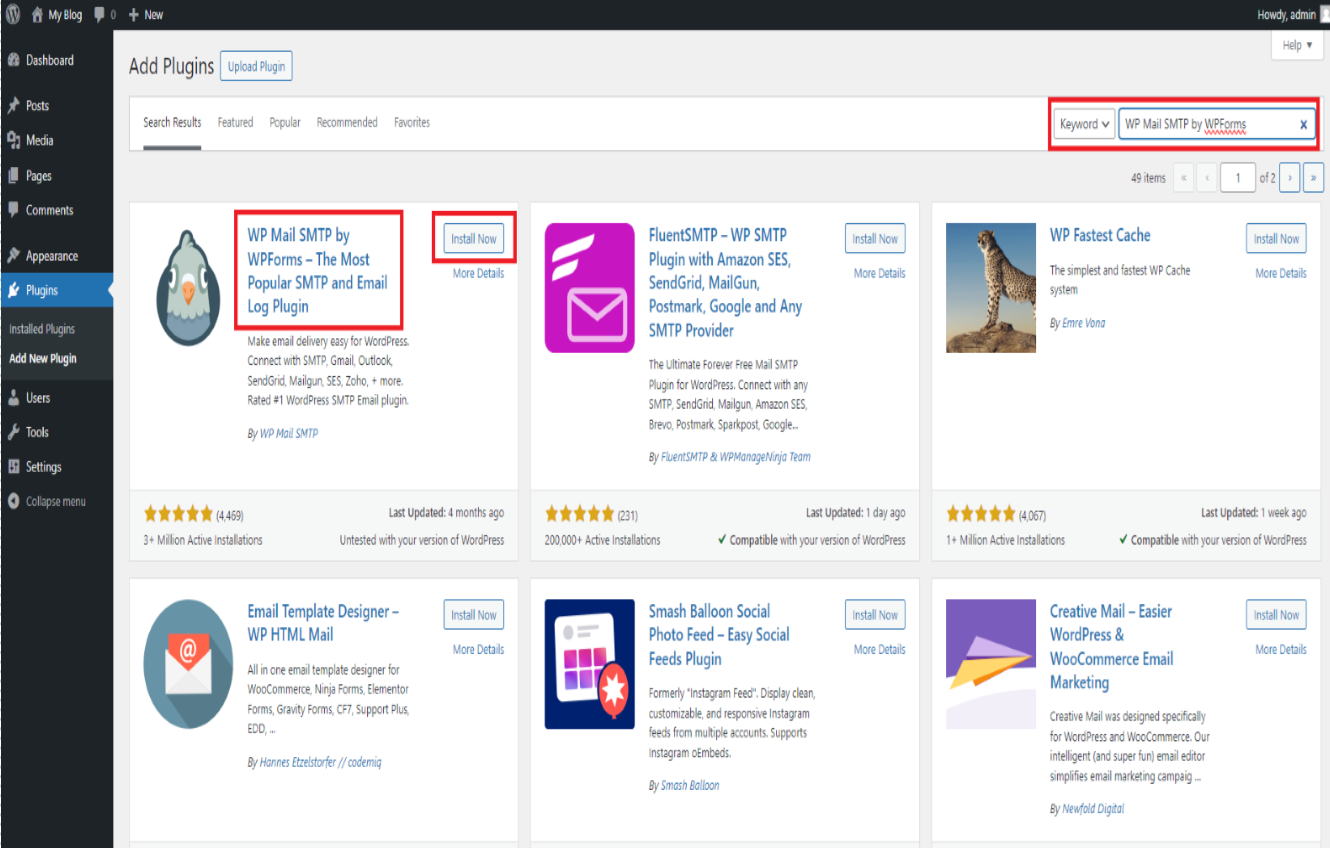Open Installed Plugins submenu item

[x=42, y=328]
